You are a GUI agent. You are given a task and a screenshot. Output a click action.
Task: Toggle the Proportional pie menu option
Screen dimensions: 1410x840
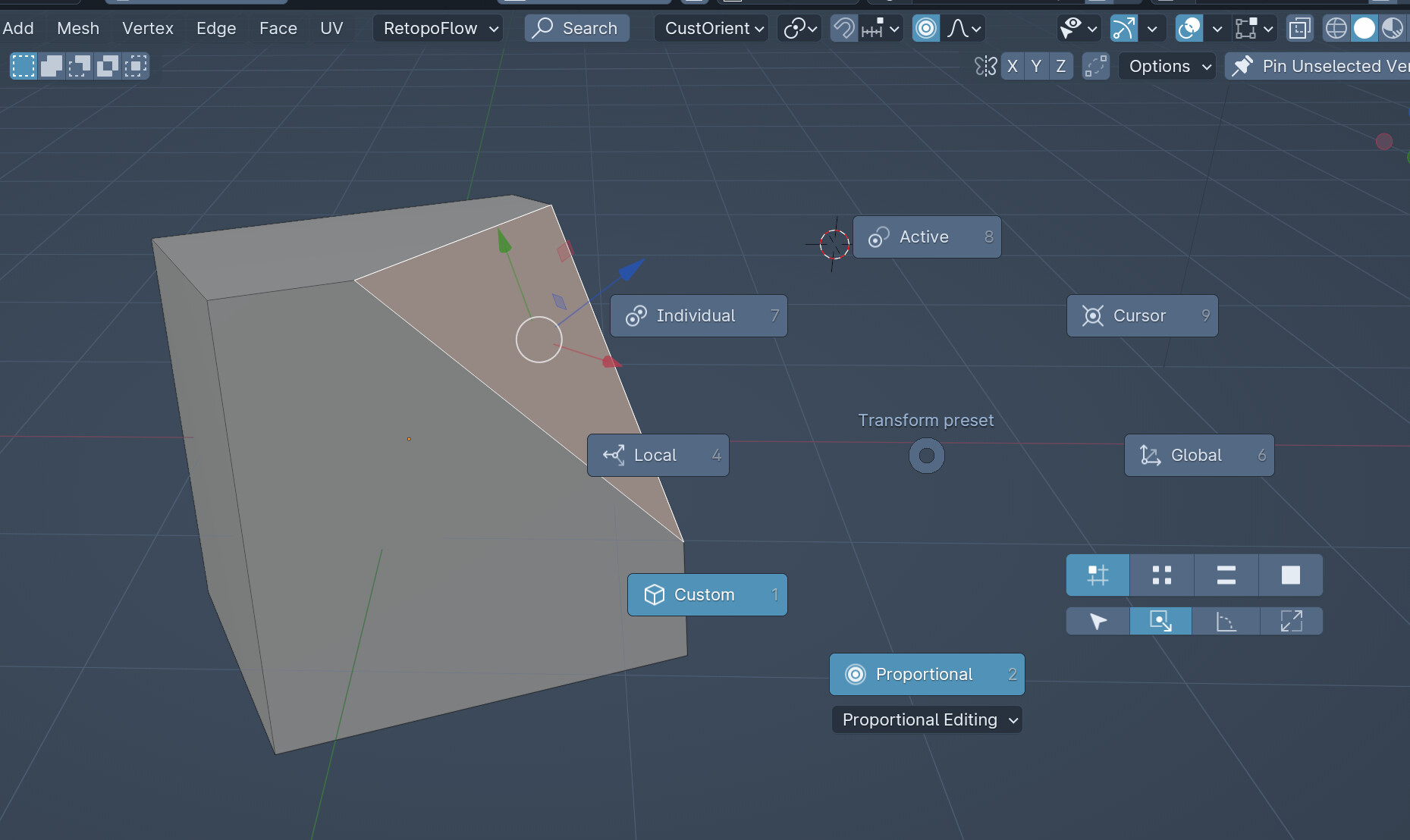pos(927,675)
